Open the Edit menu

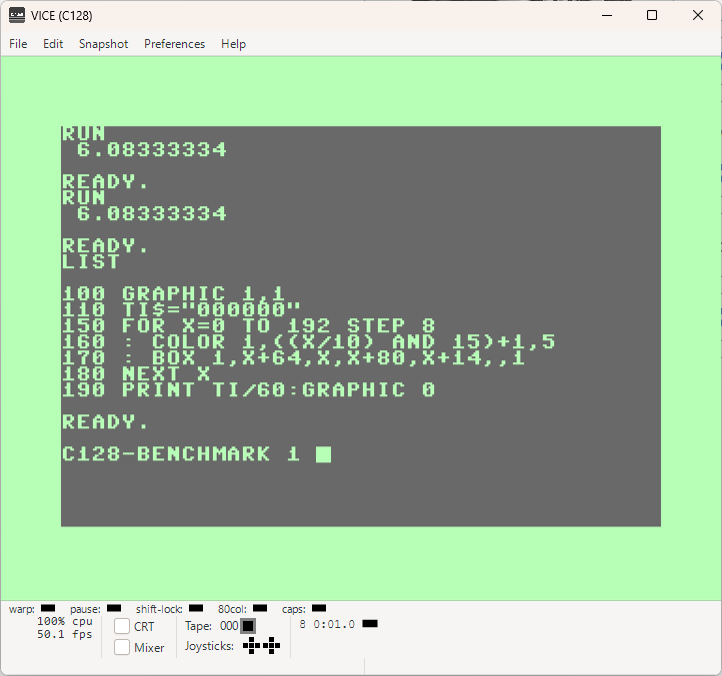53,44
